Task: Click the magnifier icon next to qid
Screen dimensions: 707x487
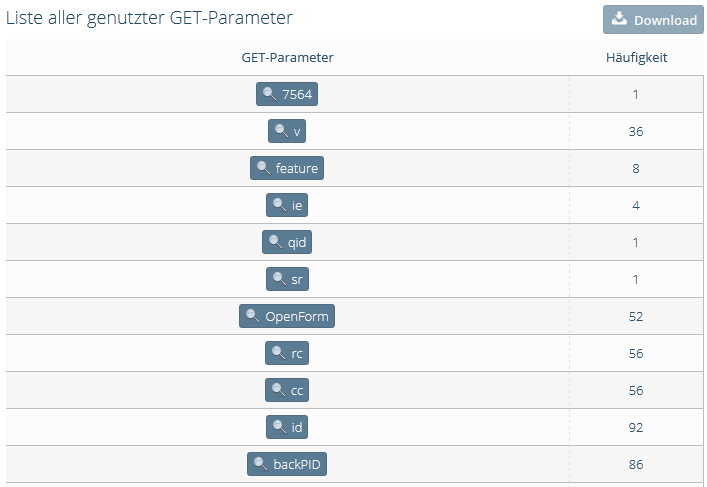Action: [x=275, y=242]
